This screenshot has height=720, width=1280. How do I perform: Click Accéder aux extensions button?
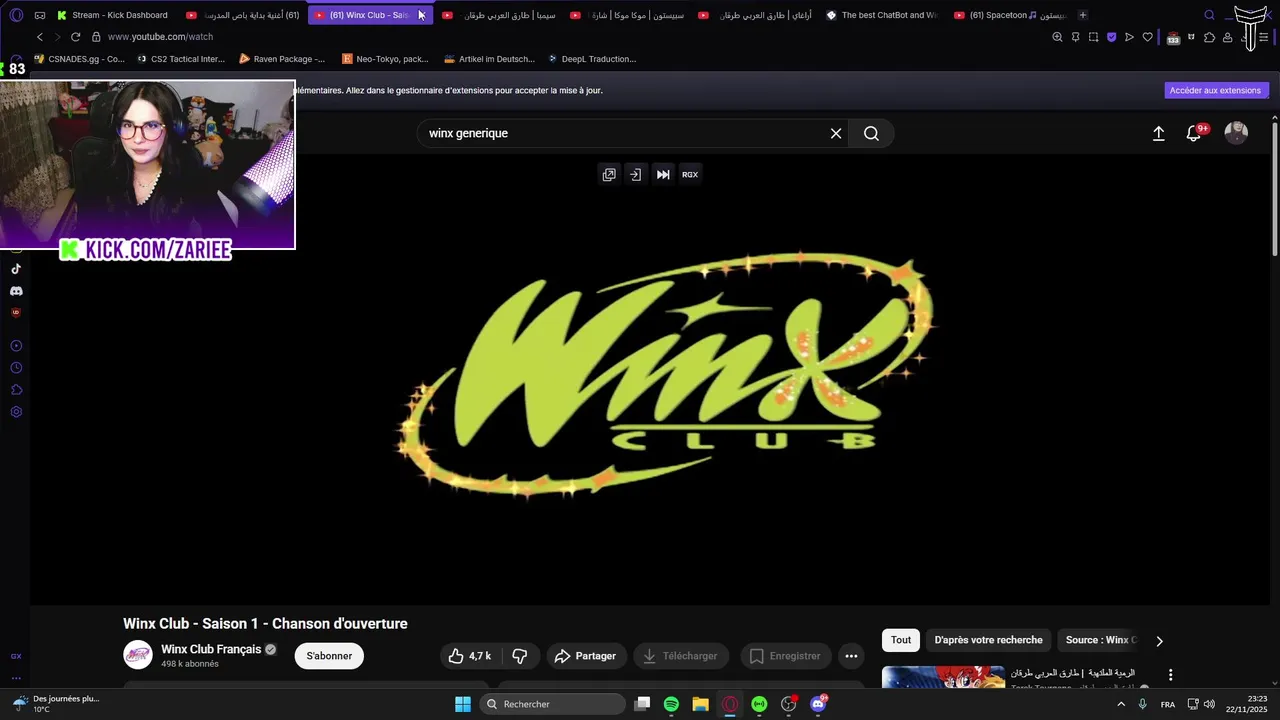pyautogui.click(x=1215, y=90)
